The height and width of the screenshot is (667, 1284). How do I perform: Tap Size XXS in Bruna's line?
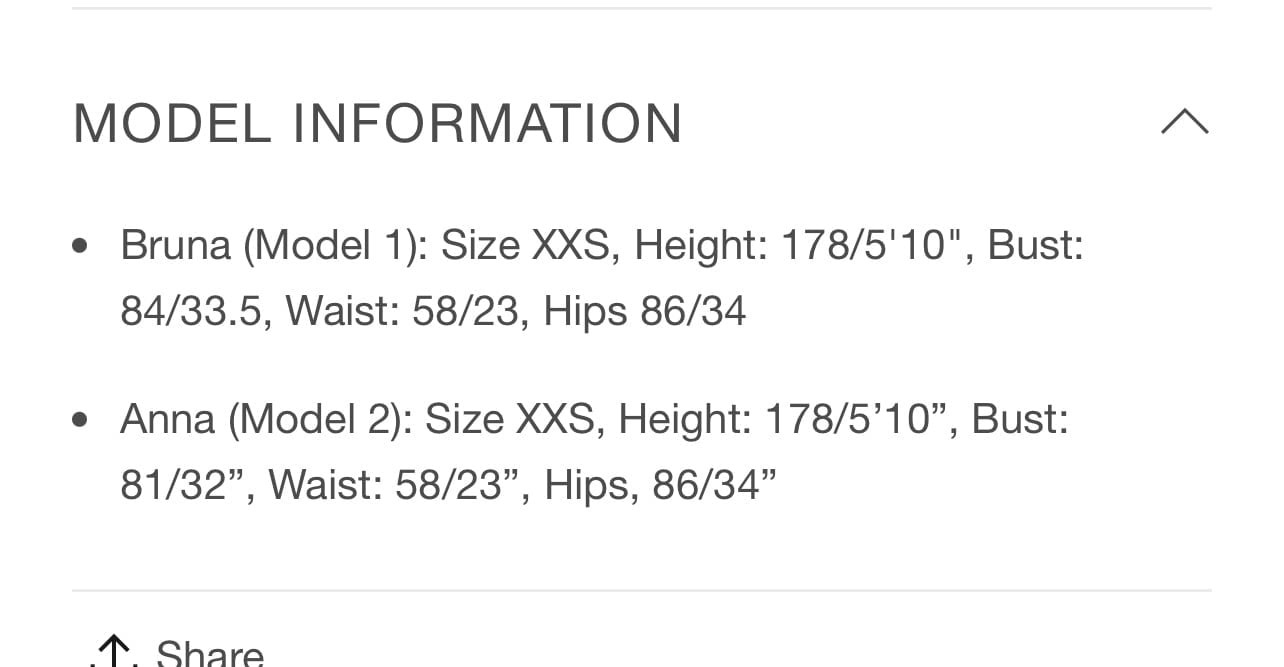click(x=526, y=245)
